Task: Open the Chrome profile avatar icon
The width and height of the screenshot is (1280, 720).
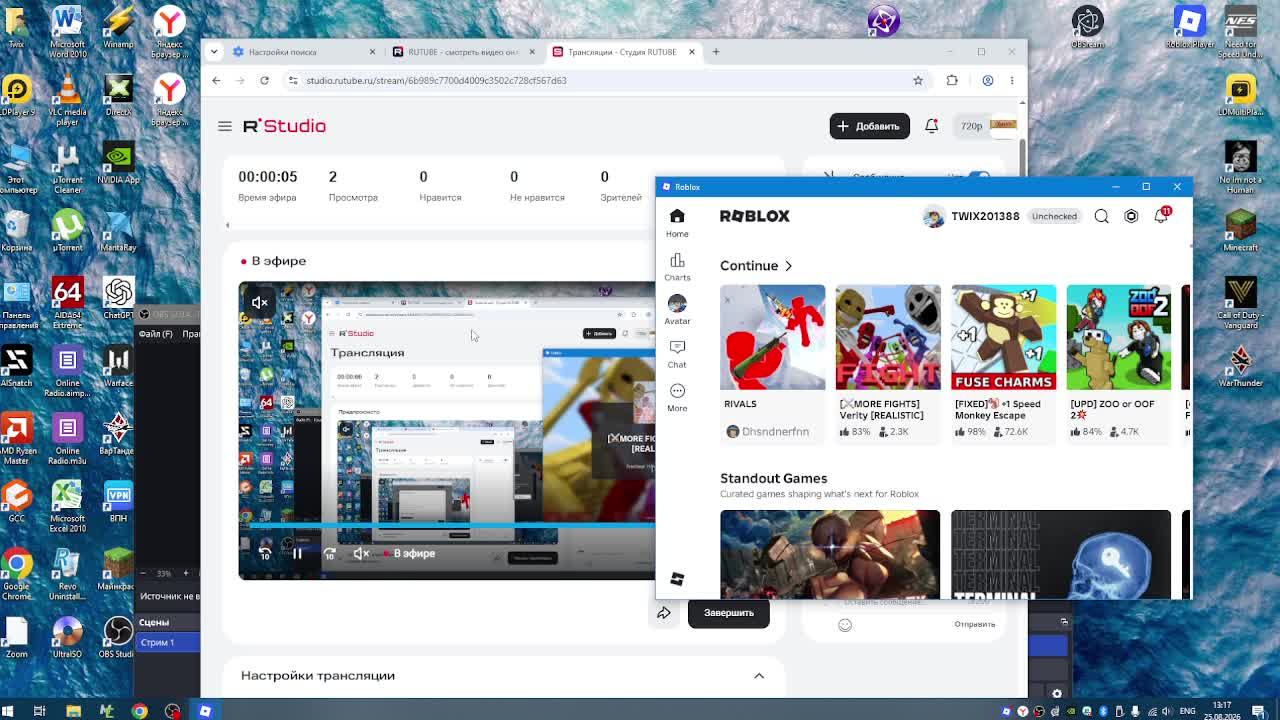Action: [988, 80]
